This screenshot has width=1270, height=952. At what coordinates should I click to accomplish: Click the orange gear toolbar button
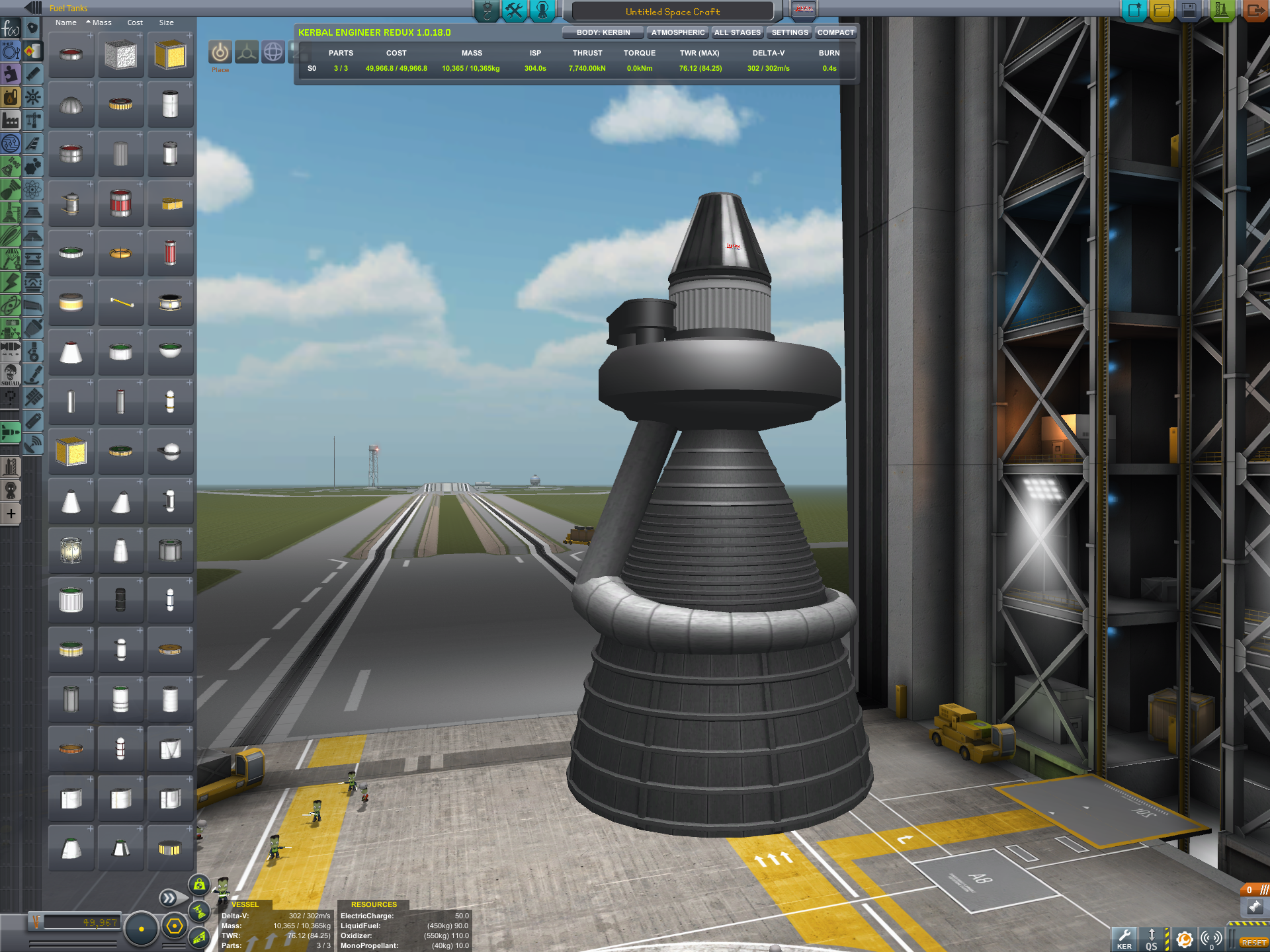click(x=1185, y=939)
